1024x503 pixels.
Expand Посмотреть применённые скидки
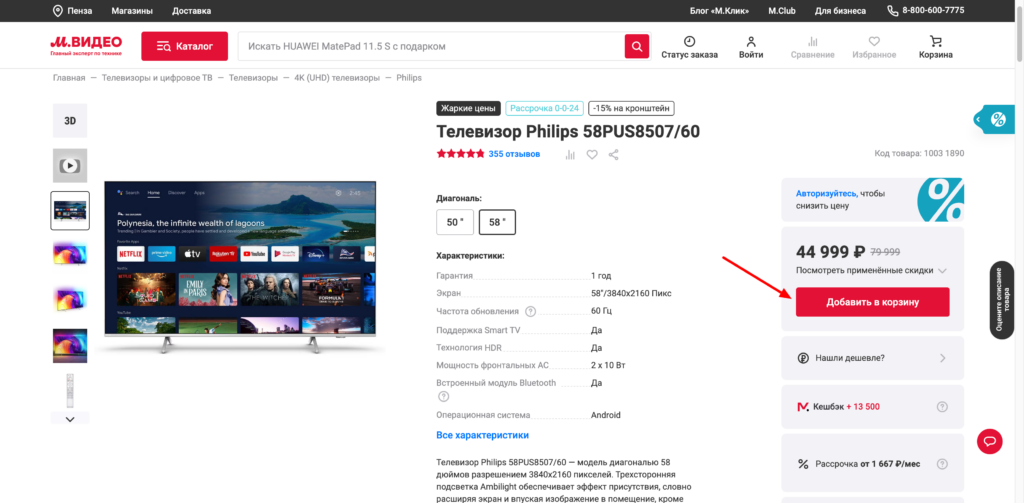pos(871,270)
